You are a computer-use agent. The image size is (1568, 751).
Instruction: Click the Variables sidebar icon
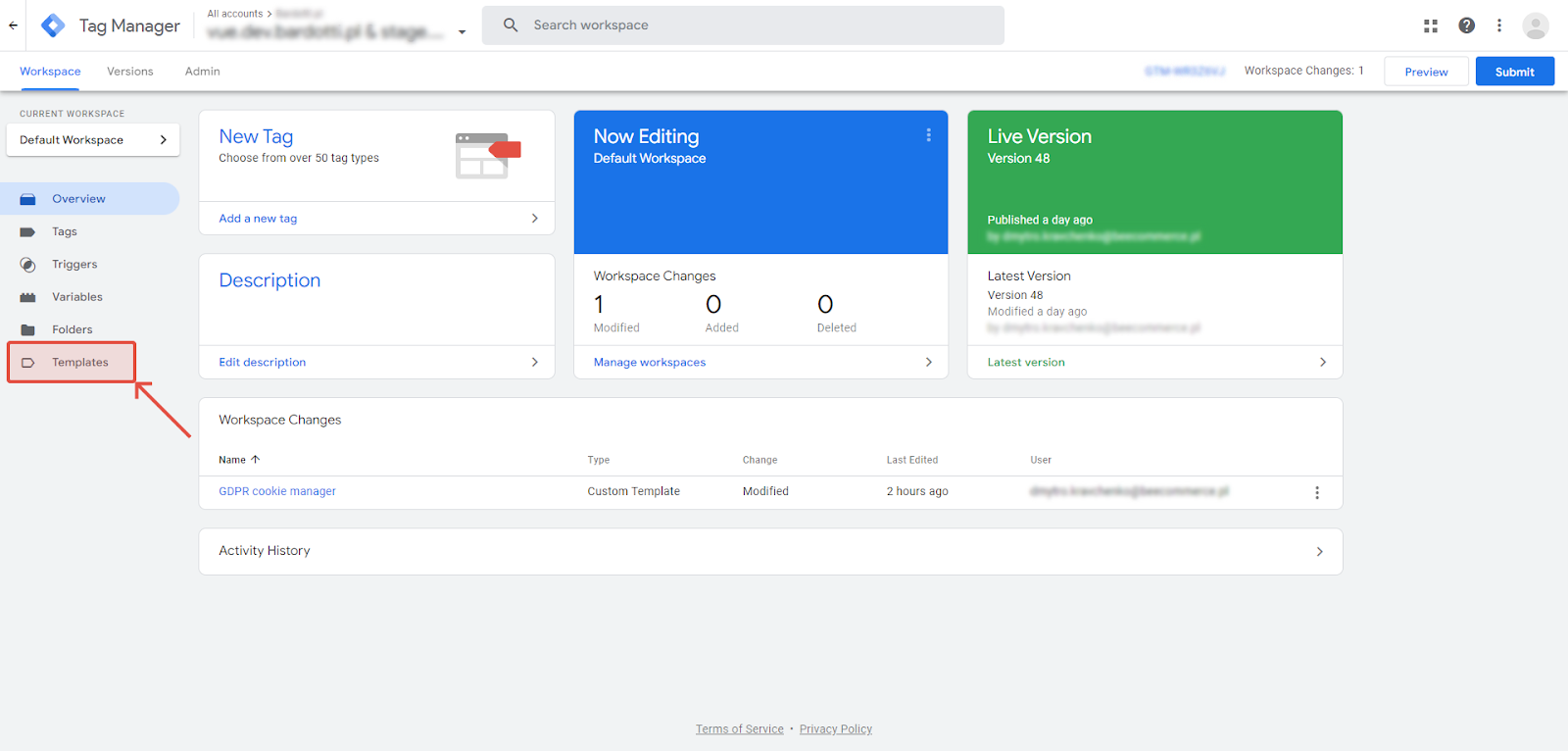(x=28, y=297)
